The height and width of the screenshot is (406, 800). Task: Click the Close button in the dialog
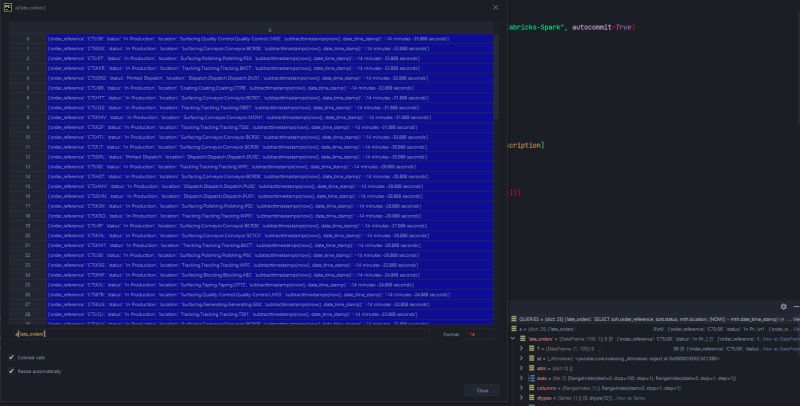pyautogui.click(x=482, y=390)
